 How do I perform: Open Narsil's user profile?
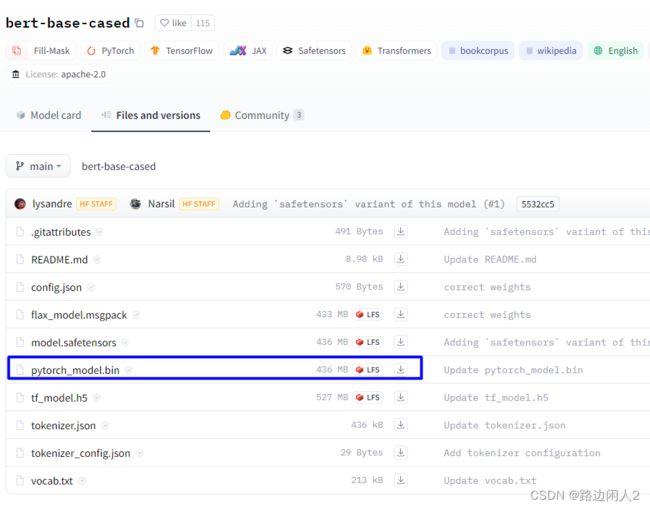pos(161,204)
